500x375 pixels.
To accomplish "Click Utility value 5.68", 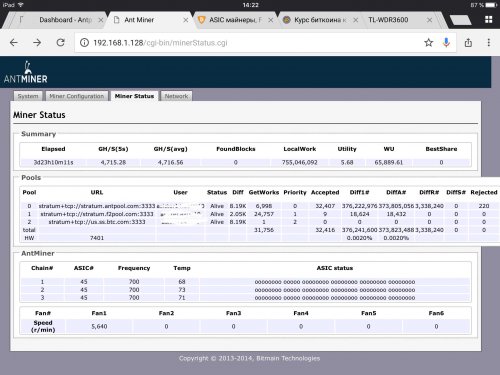I will (x=347, y=162).
